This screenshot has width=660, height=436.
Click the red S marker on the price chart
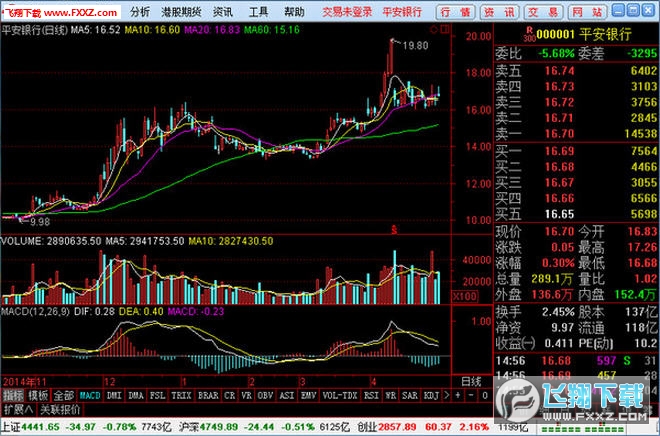pyautogui.click(x=394, y=230)
